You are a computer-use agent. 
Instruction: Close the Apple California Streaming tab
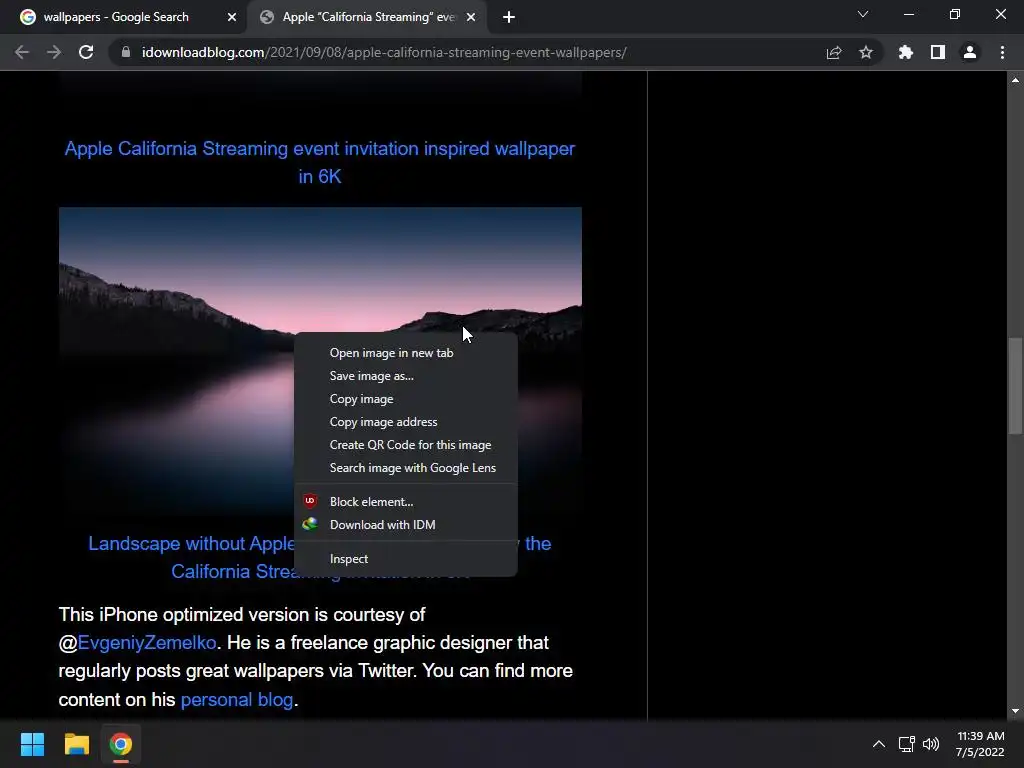coord(470,17)
